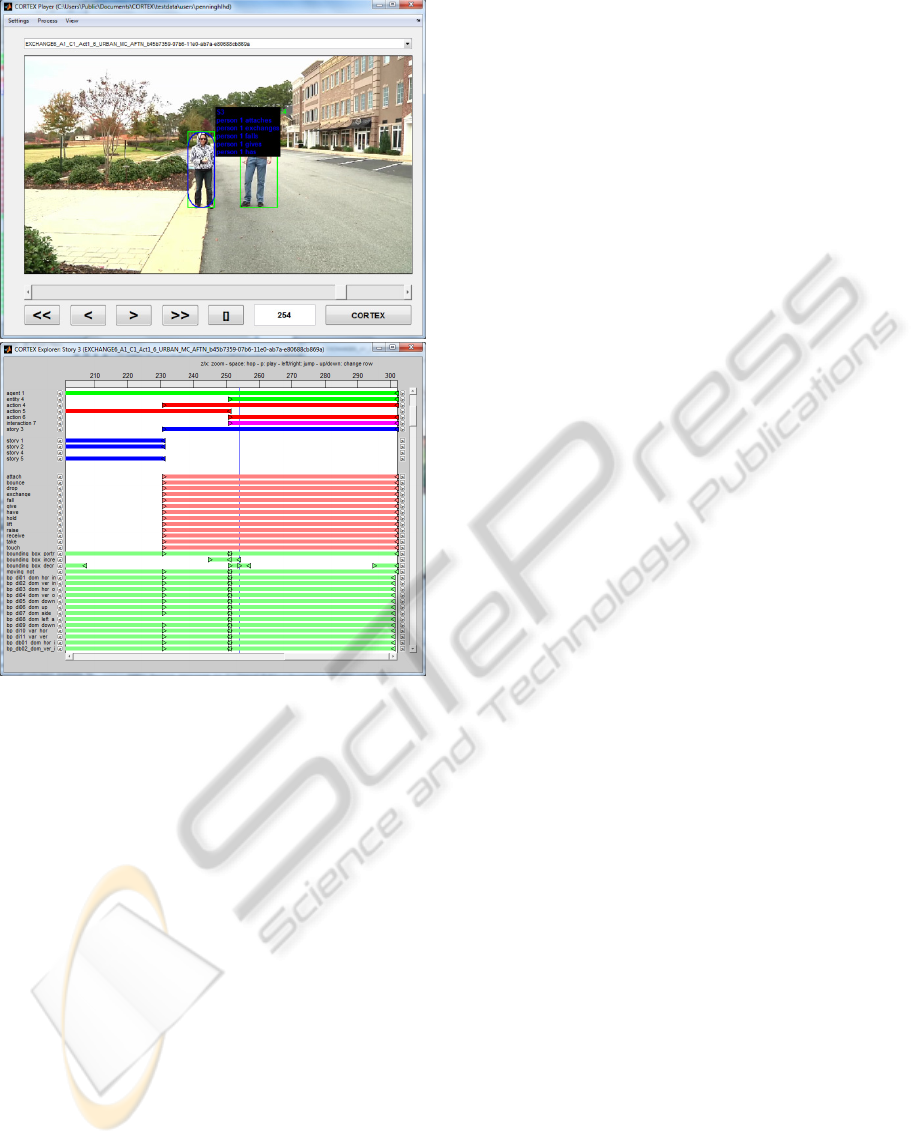
Task: Click the Explorer vertical scrollbar up arrow
Action: [x=411, y=392]
